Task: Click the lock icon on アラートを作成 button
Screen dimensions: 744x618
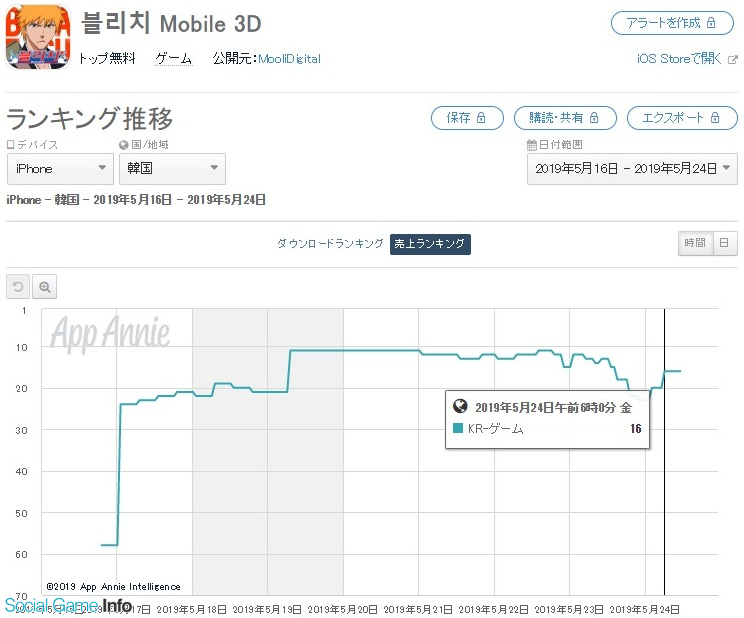Action: point(711,23)
